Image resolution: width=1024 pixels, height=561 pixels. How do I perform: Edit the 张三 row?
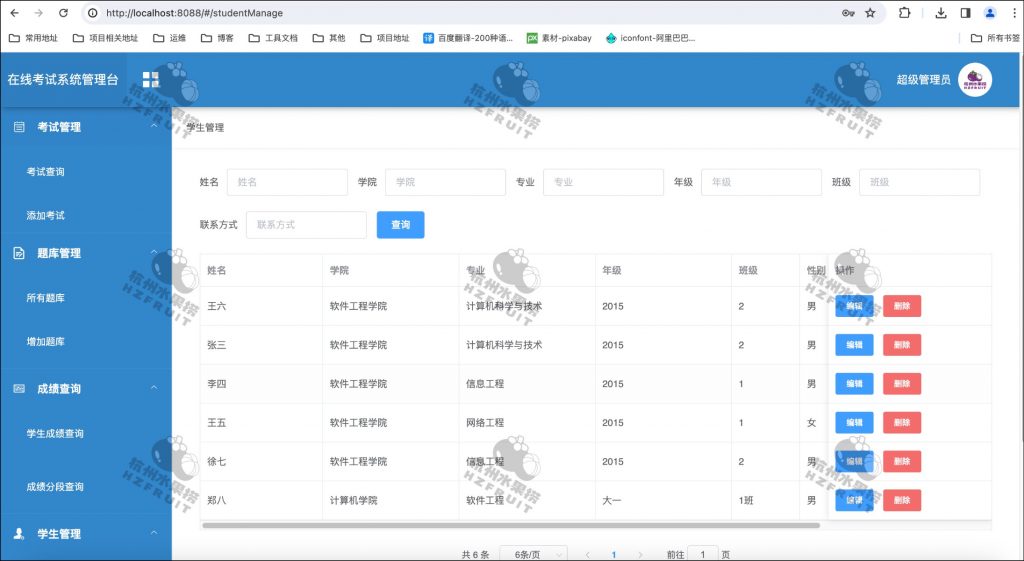coord(854,345)
